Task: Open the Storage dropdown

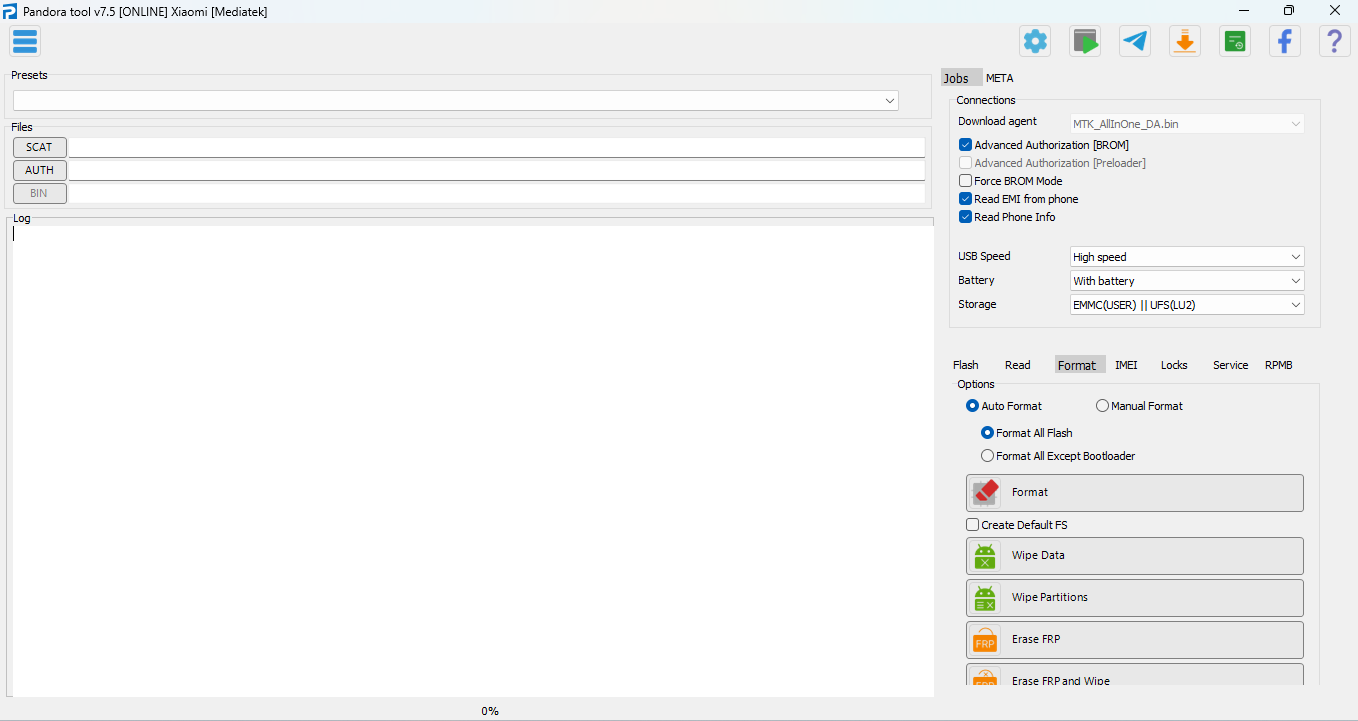Action: [1187, 305]
